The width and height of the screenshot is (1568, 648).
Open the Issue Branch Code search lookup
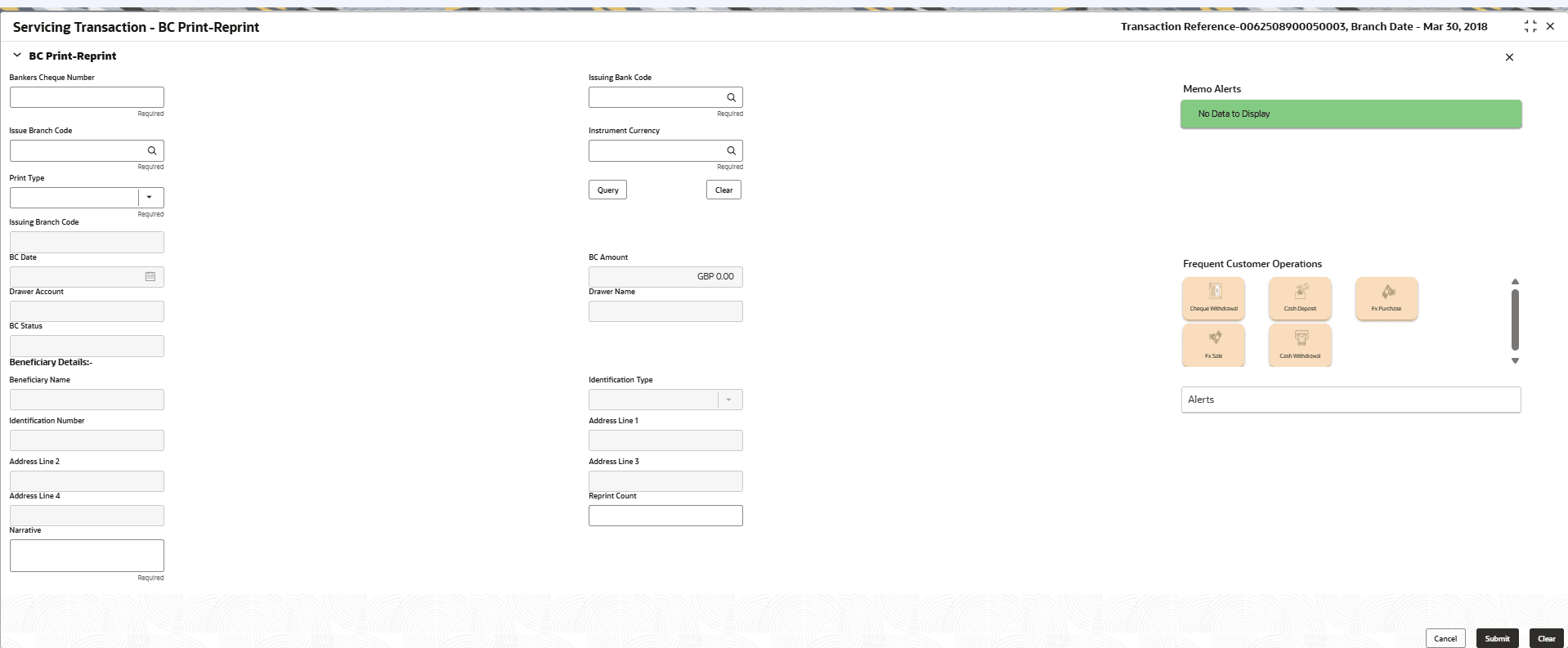coord(152,150)
